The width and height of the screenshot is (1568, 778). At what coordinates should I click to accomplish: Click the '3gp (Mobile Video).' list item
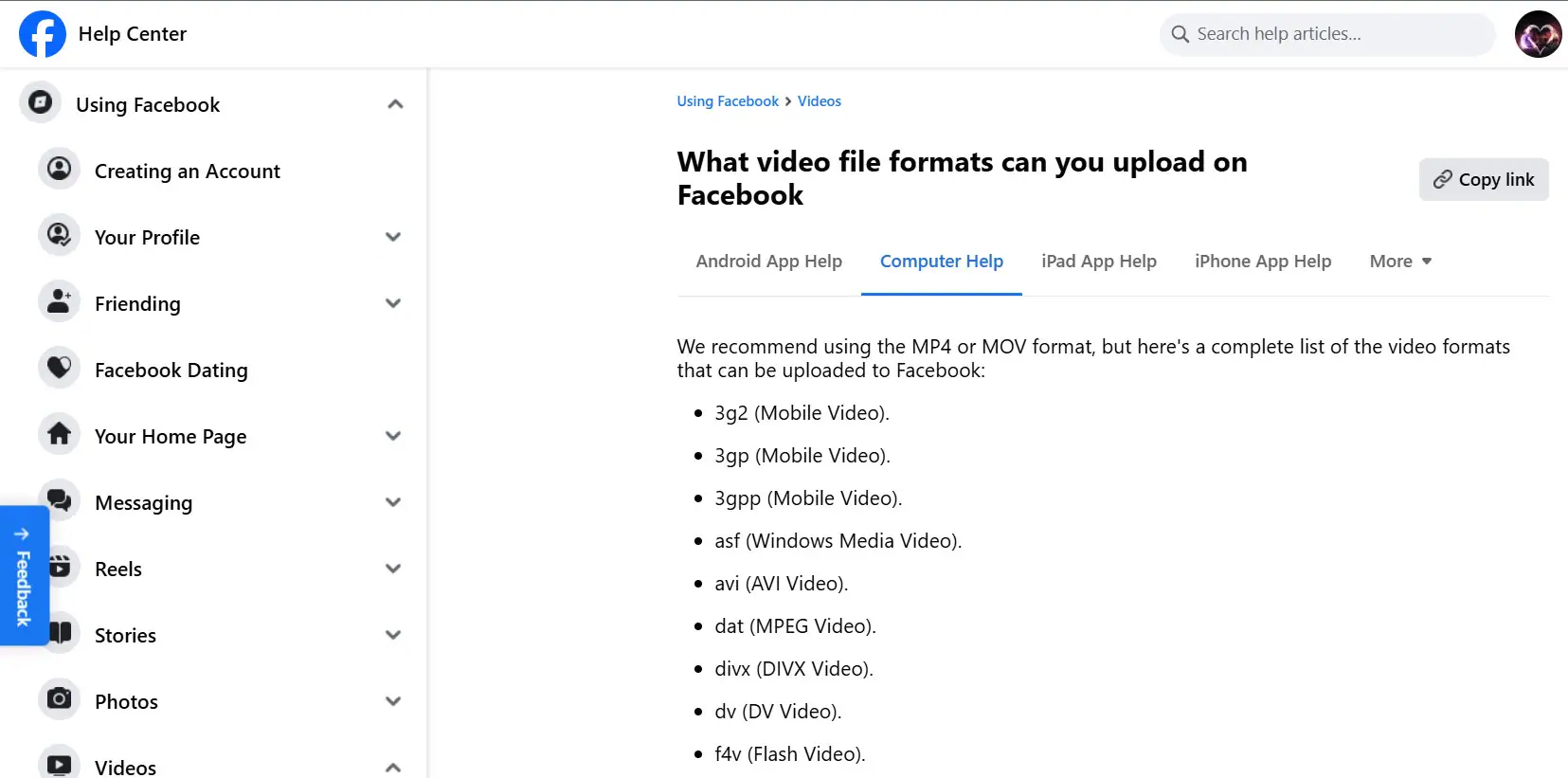coord(802,456)
